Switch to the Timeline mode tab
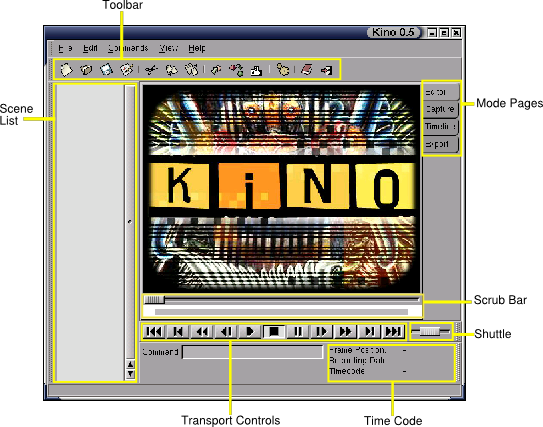Screen dimensions: 543x427 coord(441,126)
